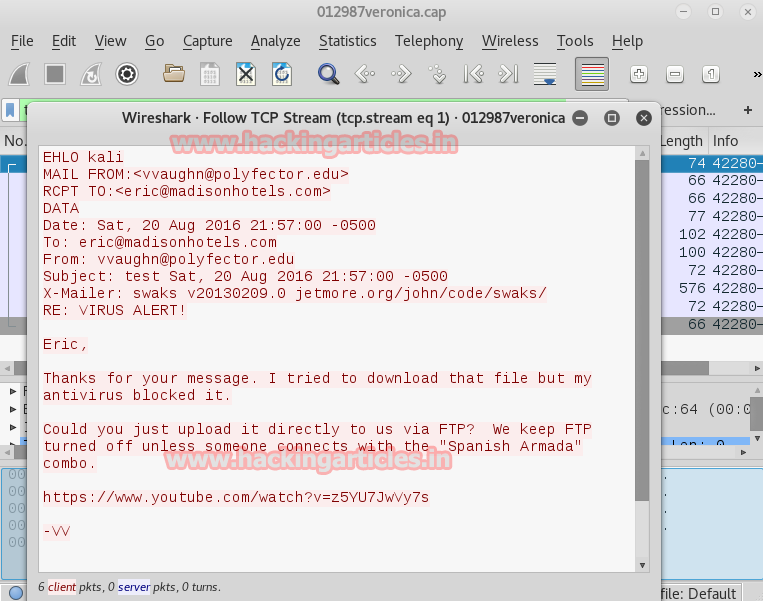Toggle packet colorization rules icon

(592, 74)
